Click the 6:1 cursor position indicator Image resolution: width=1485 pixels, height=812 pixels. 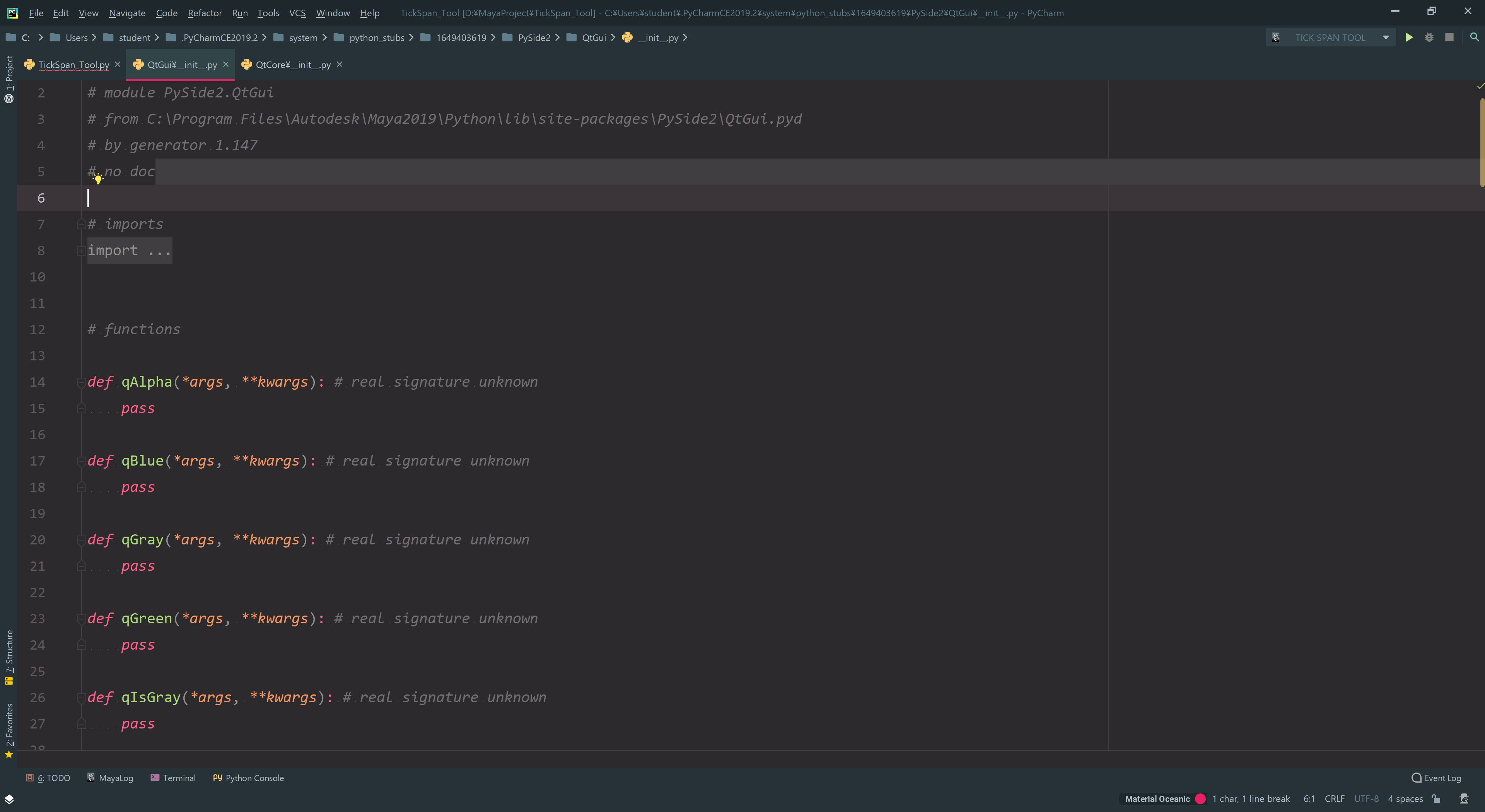click(1309, 799)
